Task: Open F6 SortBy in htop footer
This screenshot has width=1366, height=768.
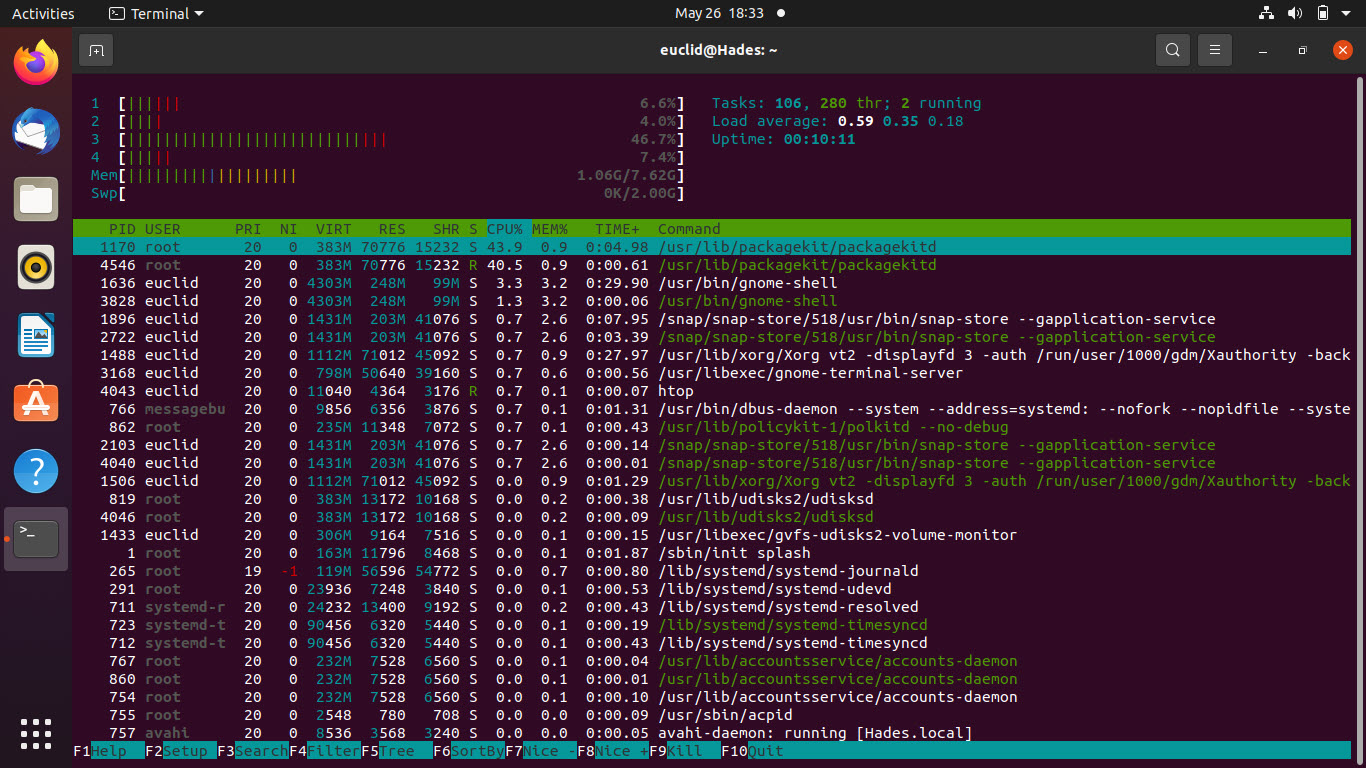Action: (469, 751)
